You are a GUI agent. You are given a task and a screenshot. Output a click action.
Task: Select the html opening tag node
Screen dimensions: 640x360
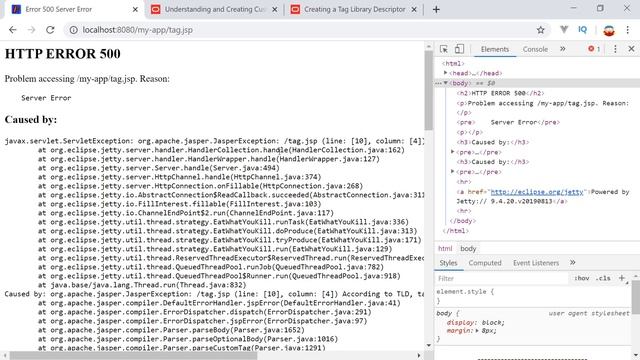point(453,63)
